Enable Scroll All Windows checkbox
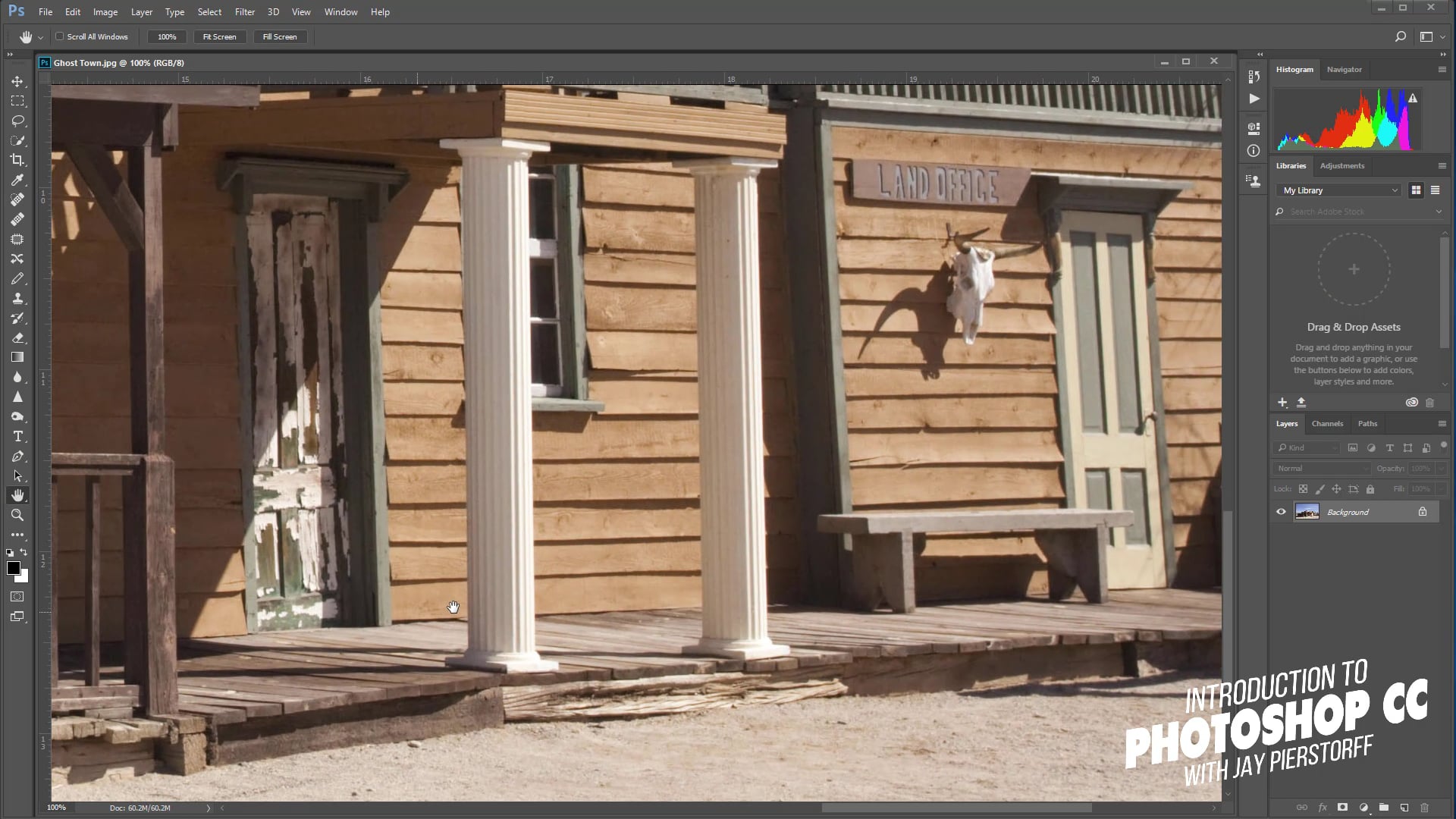This screenshot has width=1456, height=819. 60,36
